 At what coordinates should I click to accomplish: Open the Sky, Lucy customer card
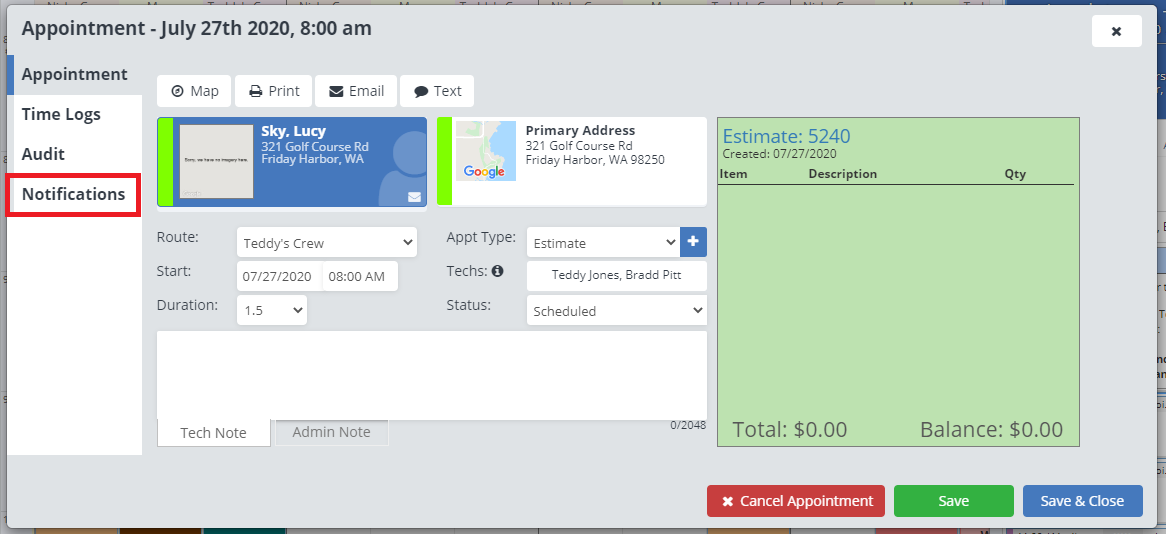292,161
